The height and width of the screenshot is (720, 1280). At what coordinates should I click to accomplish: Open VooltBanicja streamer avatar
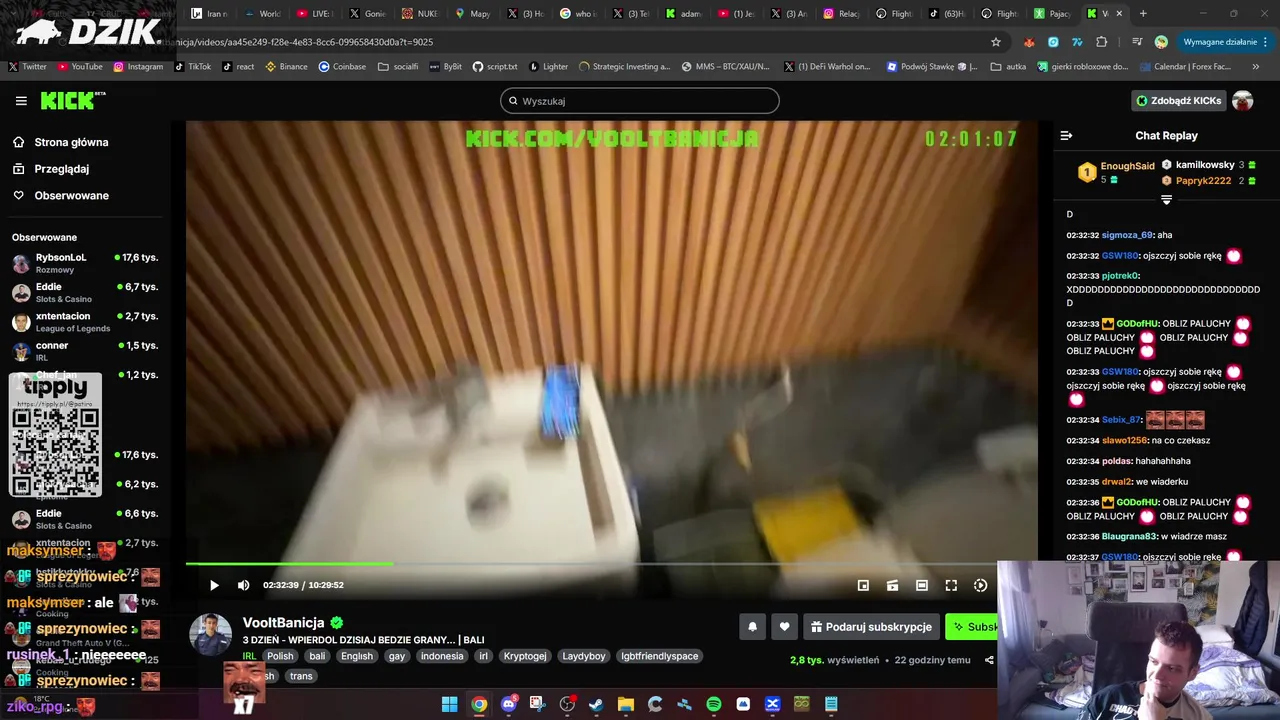(x=211, y=635)
